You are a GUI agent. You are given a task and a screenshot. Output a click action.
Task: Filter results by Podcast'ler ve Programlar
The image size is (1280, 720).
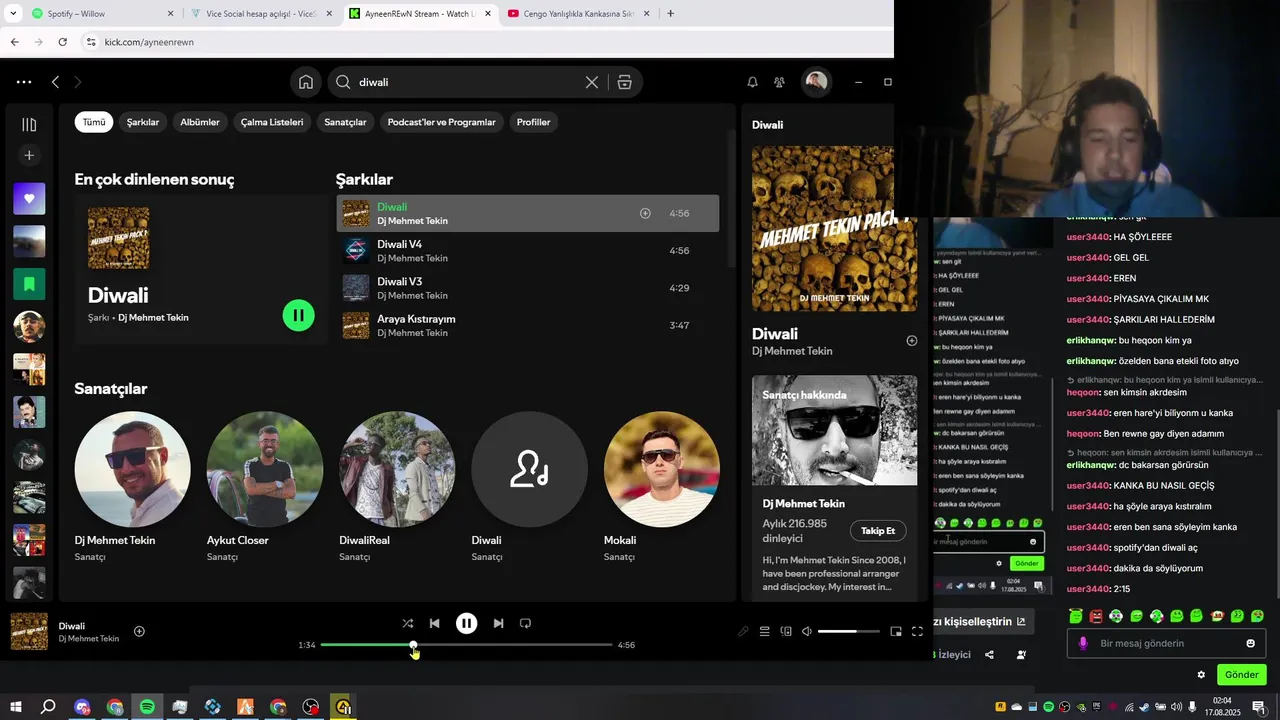click(x=441, y=122)
